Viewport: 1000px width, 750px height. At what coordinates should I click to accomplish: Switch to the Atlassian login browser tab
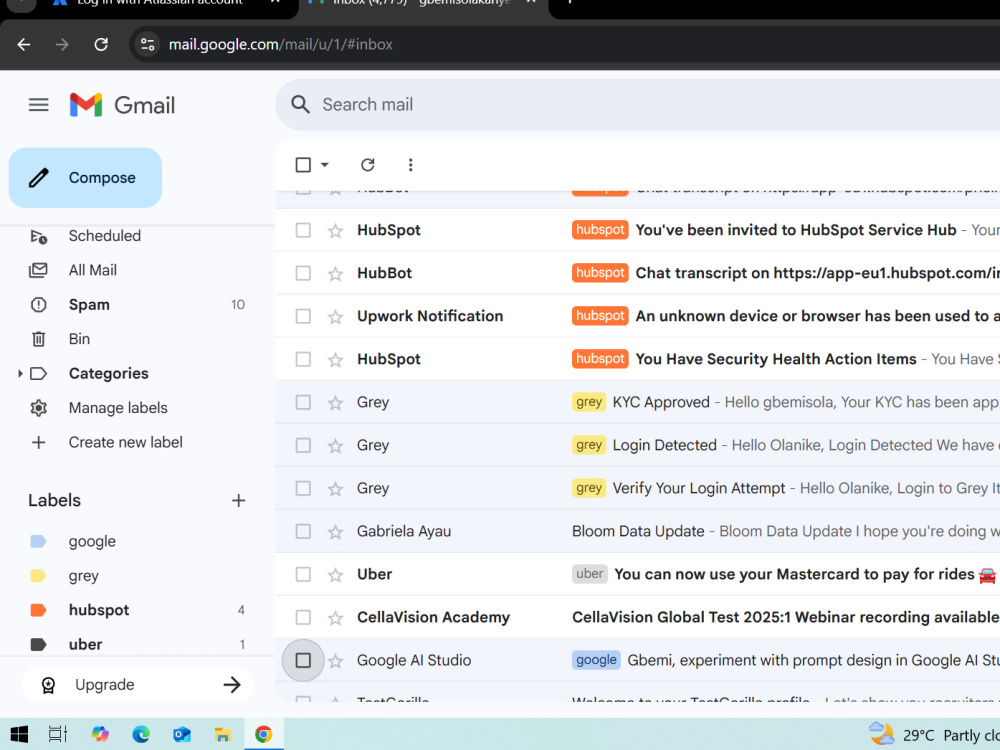159,4
